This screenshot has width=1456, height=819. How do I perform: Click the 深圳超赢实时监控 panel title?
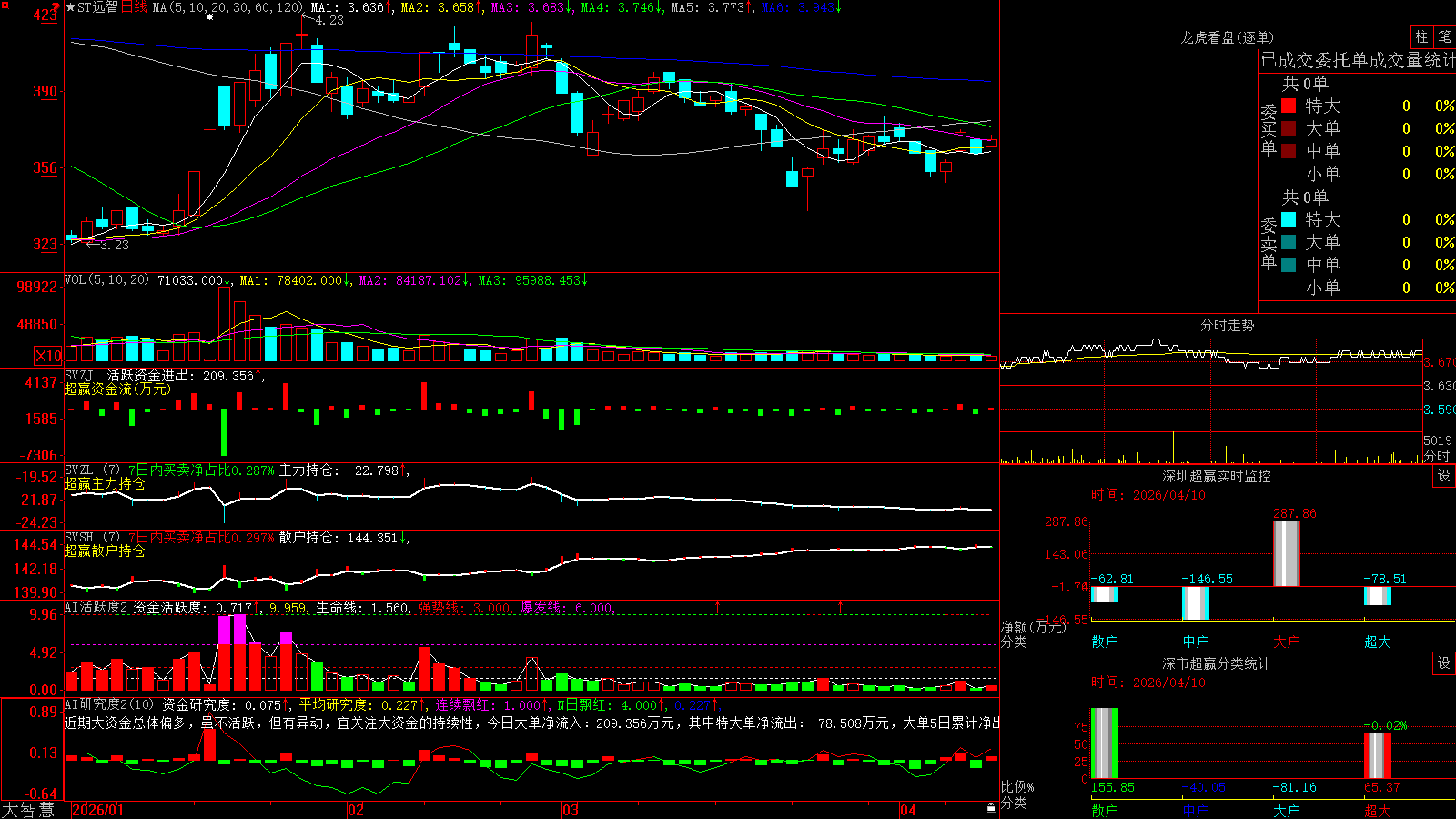pos(1217,476)
